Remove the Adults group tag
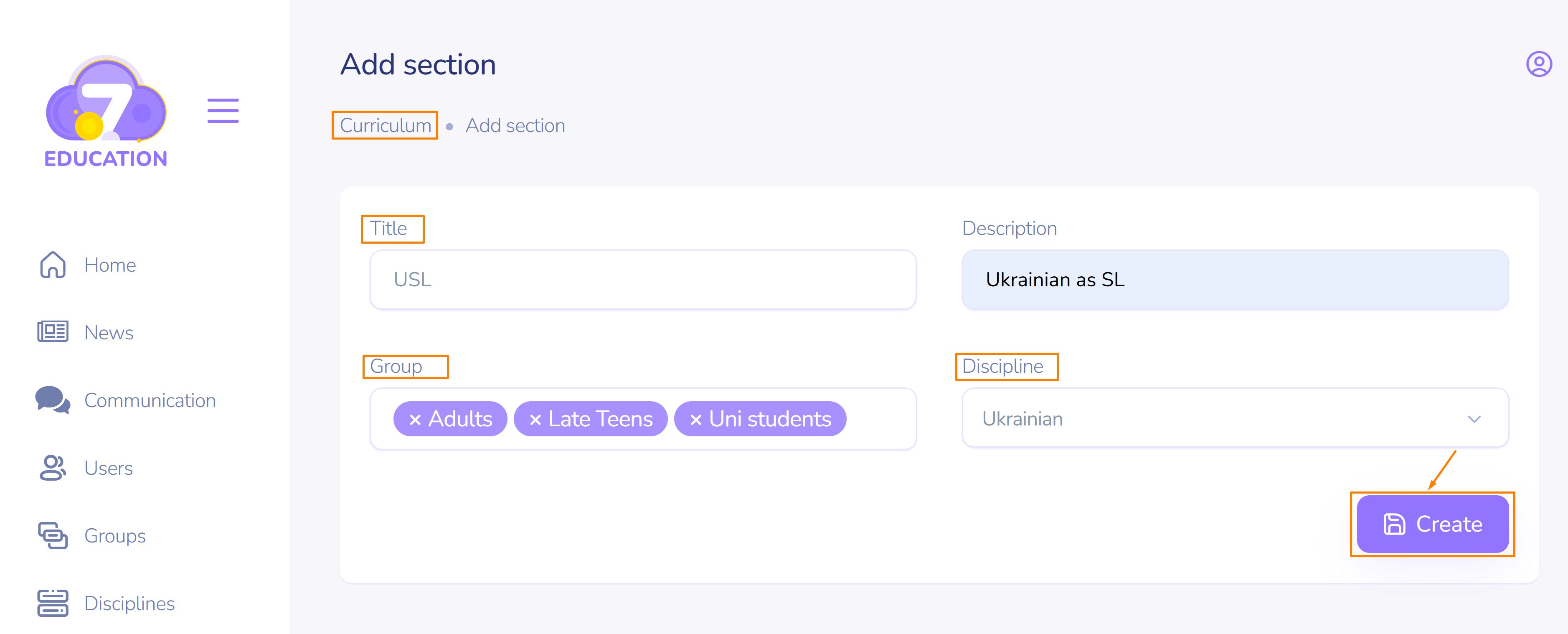Screen dimensions: 1568x634 pyautogui.click(x=415, y=420)
